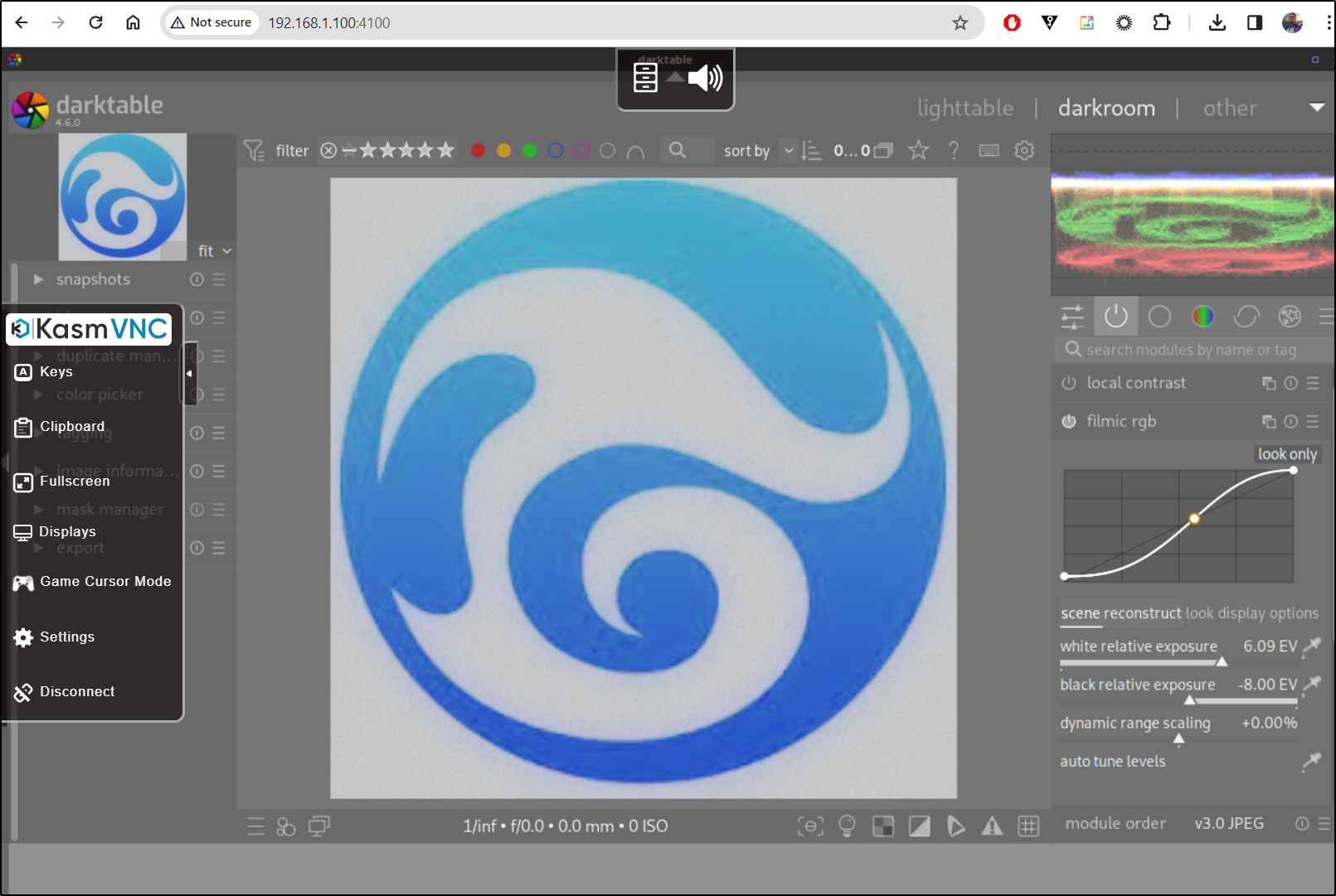Open the base modules group circle icon
Image resolution: width=1336 pixels, height=896 pixels.
(x=1159, y=317)
